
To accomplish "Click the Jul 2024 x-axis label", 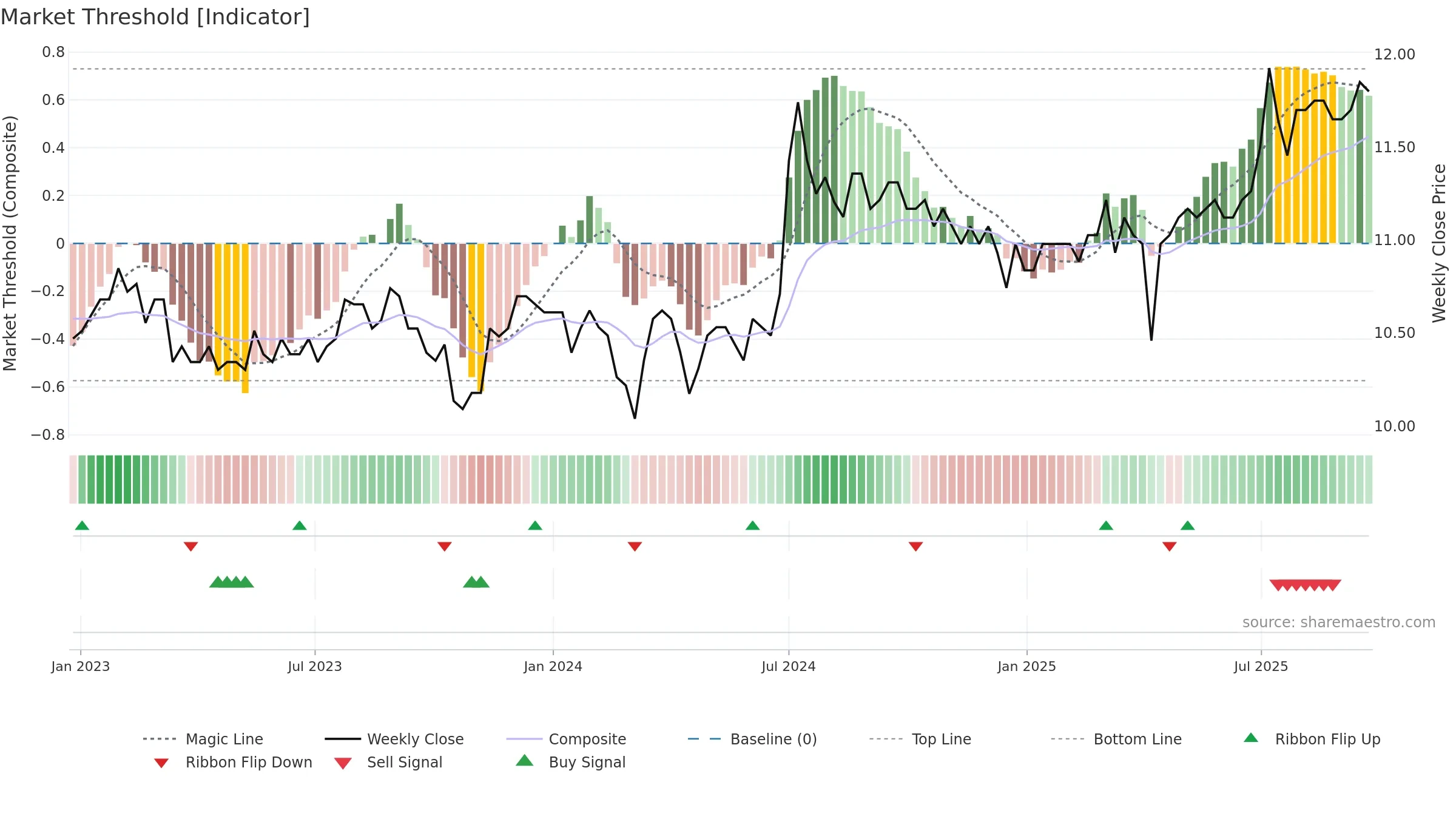I will coord(789,667).
